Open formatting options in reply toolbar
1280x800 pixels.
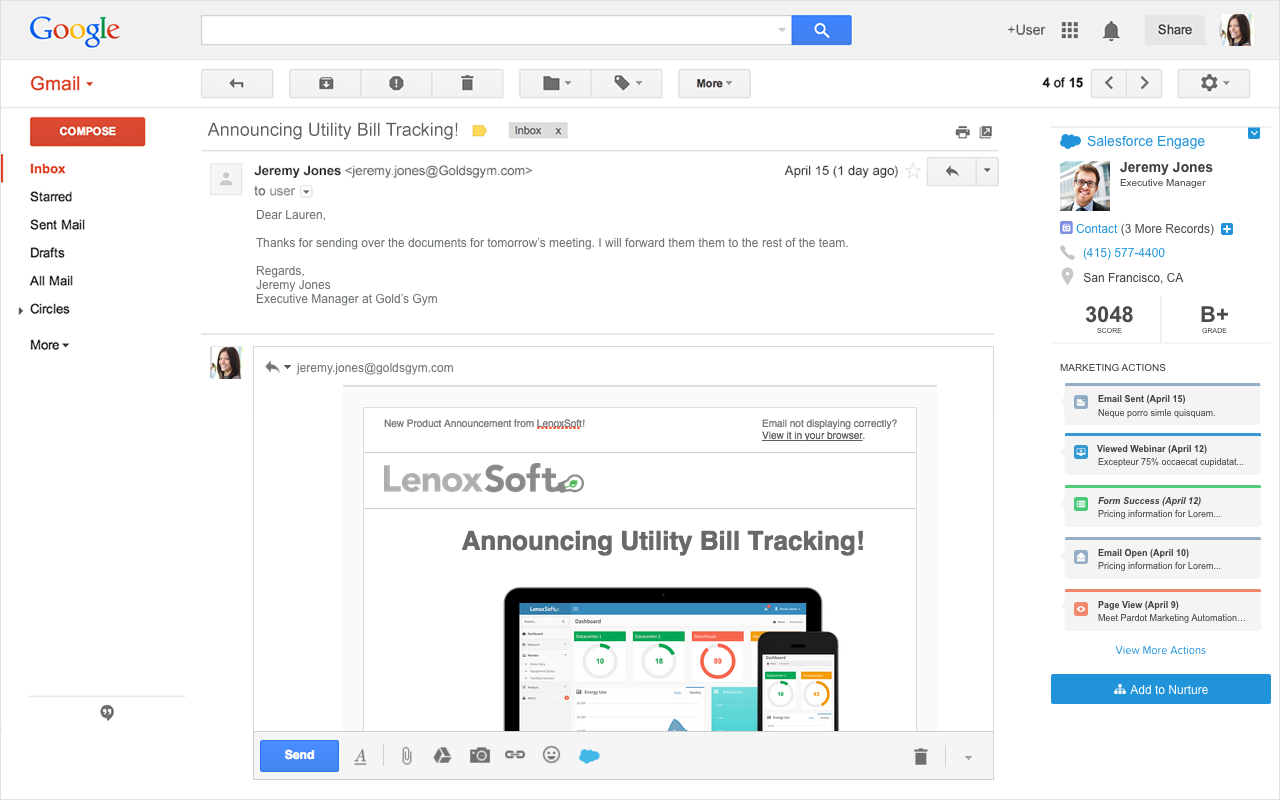[361, 756]
